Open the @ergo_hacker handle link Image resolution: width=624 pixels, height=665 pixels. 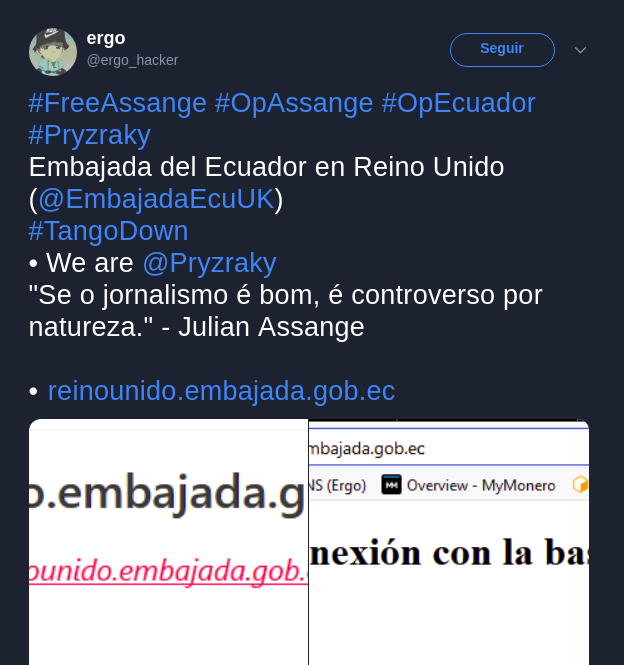point(132,60)
